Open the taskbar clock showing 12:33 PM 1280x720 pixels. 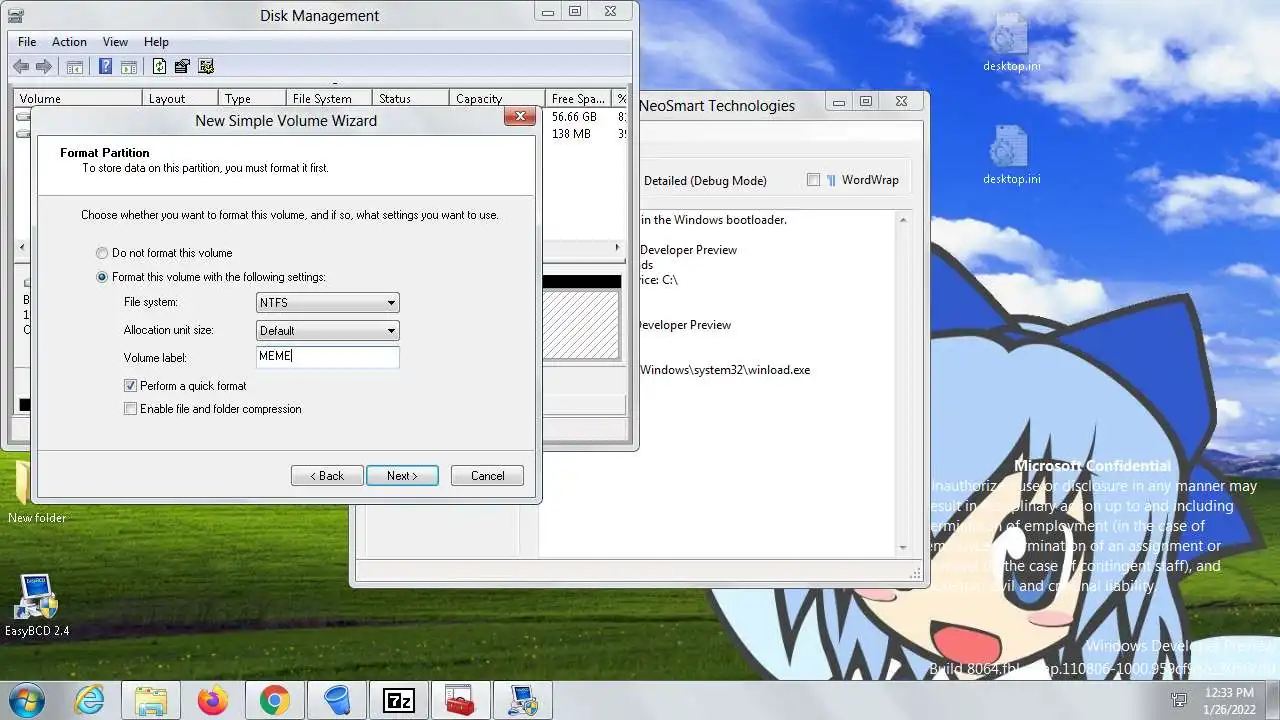(x=1229, y=700)
